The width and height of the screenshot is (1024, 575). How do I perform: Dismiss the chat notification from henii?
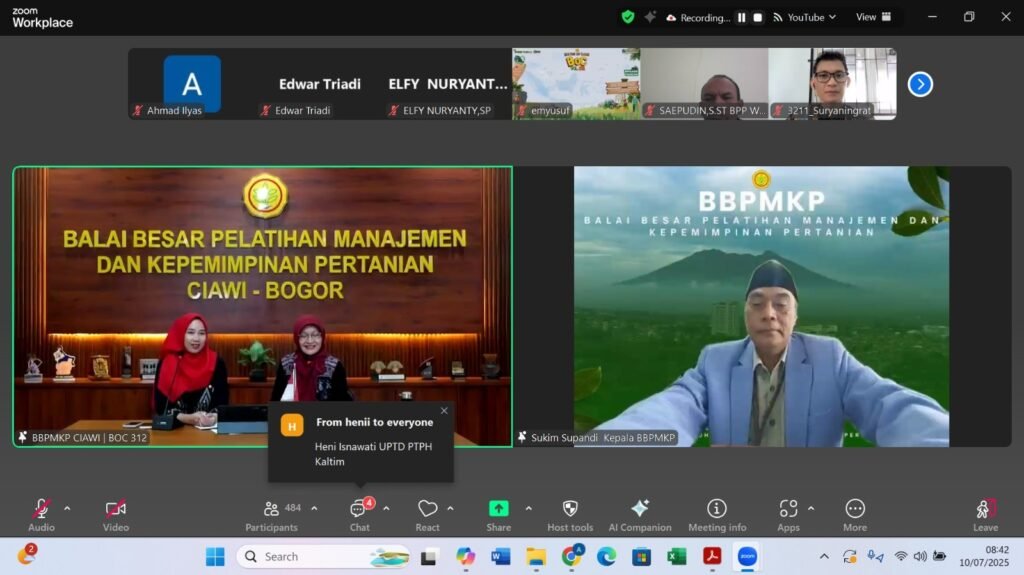point(444,410)
